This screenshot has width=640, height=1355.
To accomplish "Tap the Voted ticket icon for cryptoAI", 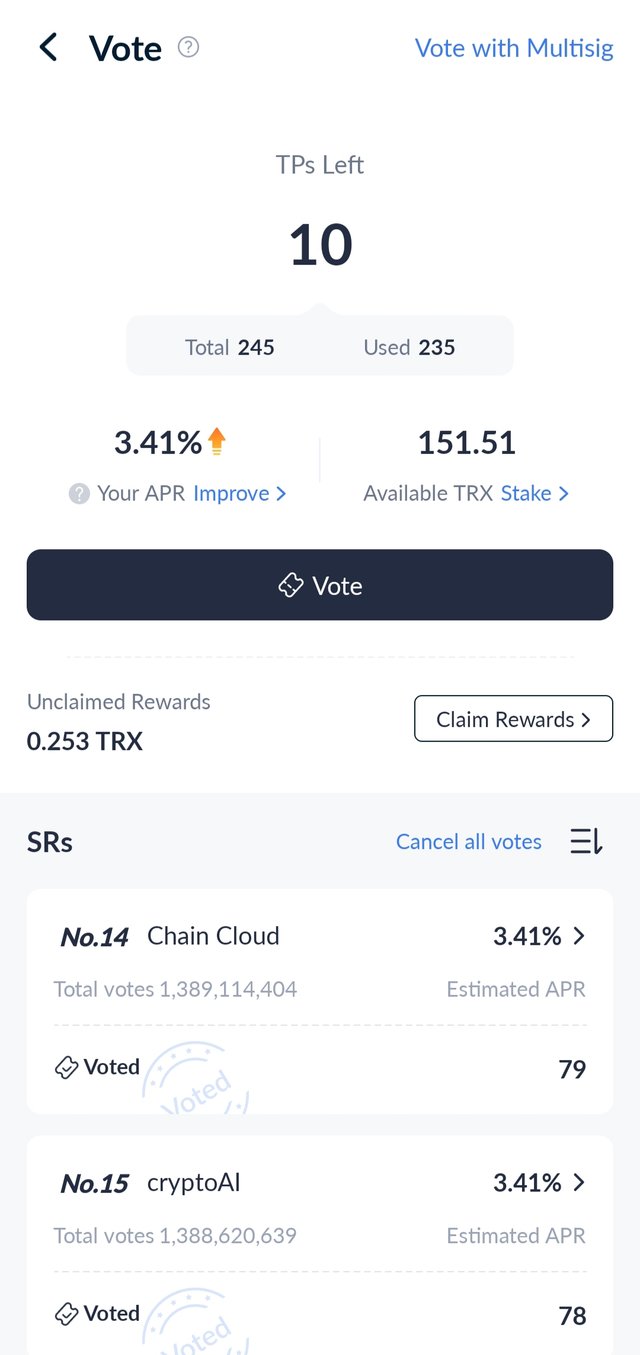I will click(x=66, y=1314).
